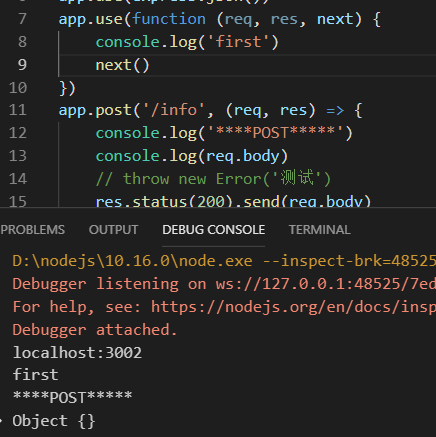Image resolution: width=436 pixels, height=437 pixels.
Task: Click 'localhost:3002' console output
Action: 77,353
